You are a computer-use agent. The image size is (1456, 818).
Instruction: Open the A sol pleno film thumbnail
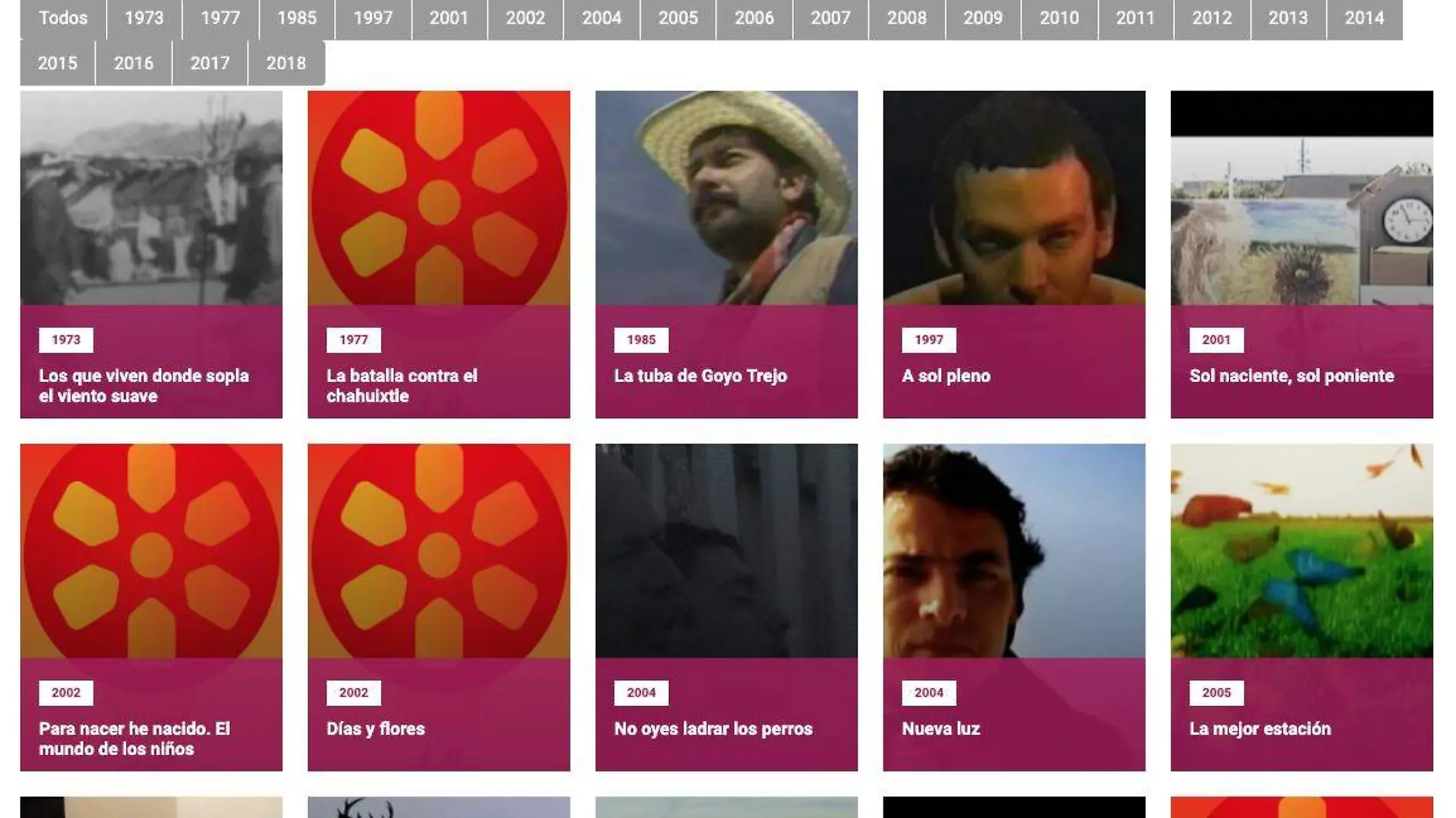pyautogui.click(x=1013, y=198)
